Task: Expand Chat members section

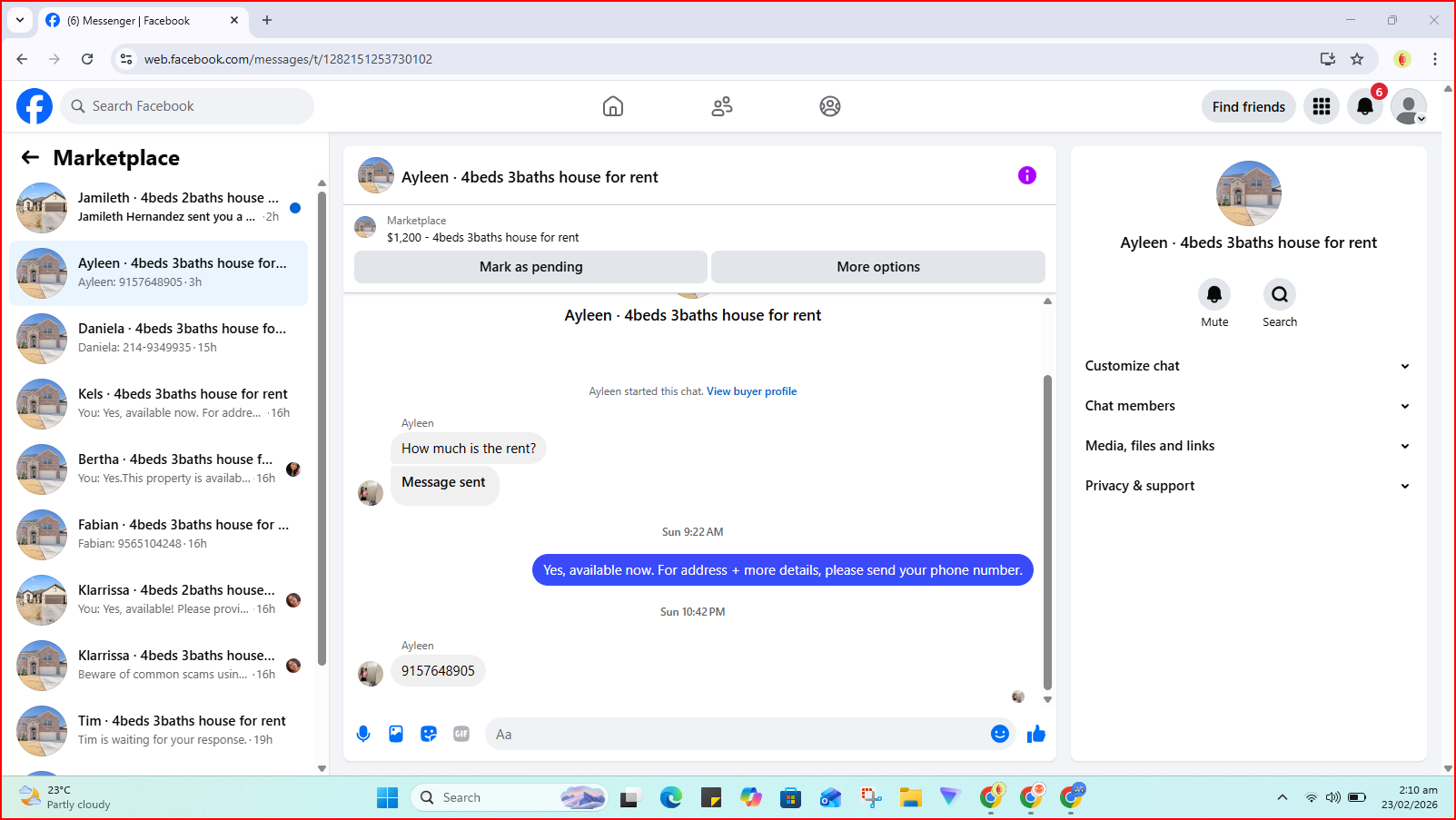Action: [1248, 406]
